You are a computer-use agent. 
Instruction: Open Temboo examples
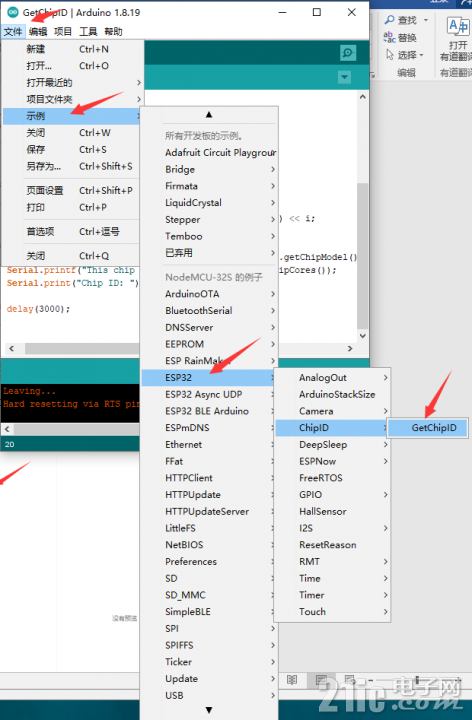point(209,236)
